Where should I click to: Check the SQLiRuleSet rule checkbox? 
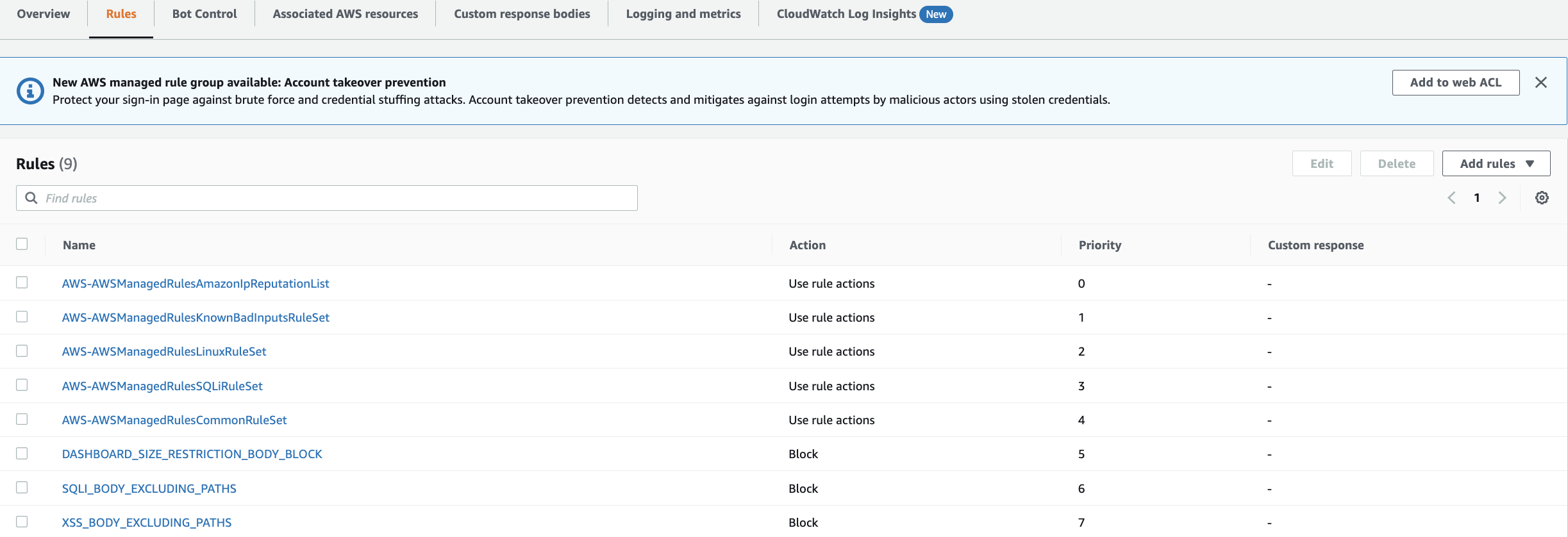[22, 385]
